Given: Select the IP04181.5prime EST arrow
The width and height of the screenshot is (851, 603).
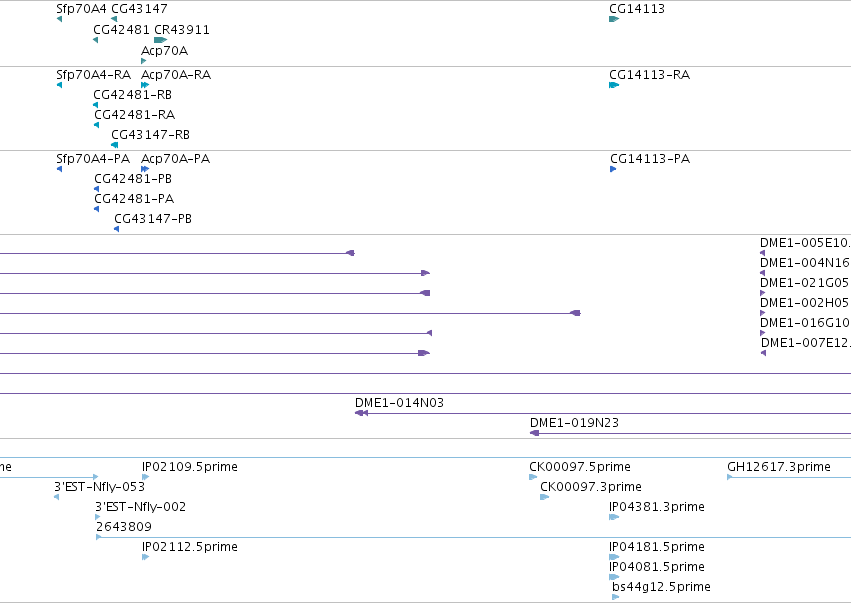Looking at the screenshot, I should pyautogui.click(x=614, y=557).
